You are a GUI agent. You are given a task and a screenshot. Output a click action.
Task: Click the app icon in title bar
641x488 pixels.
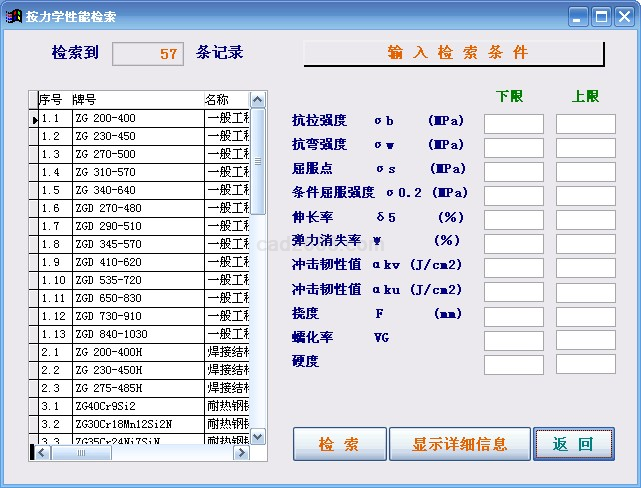(x=14, y=16)
